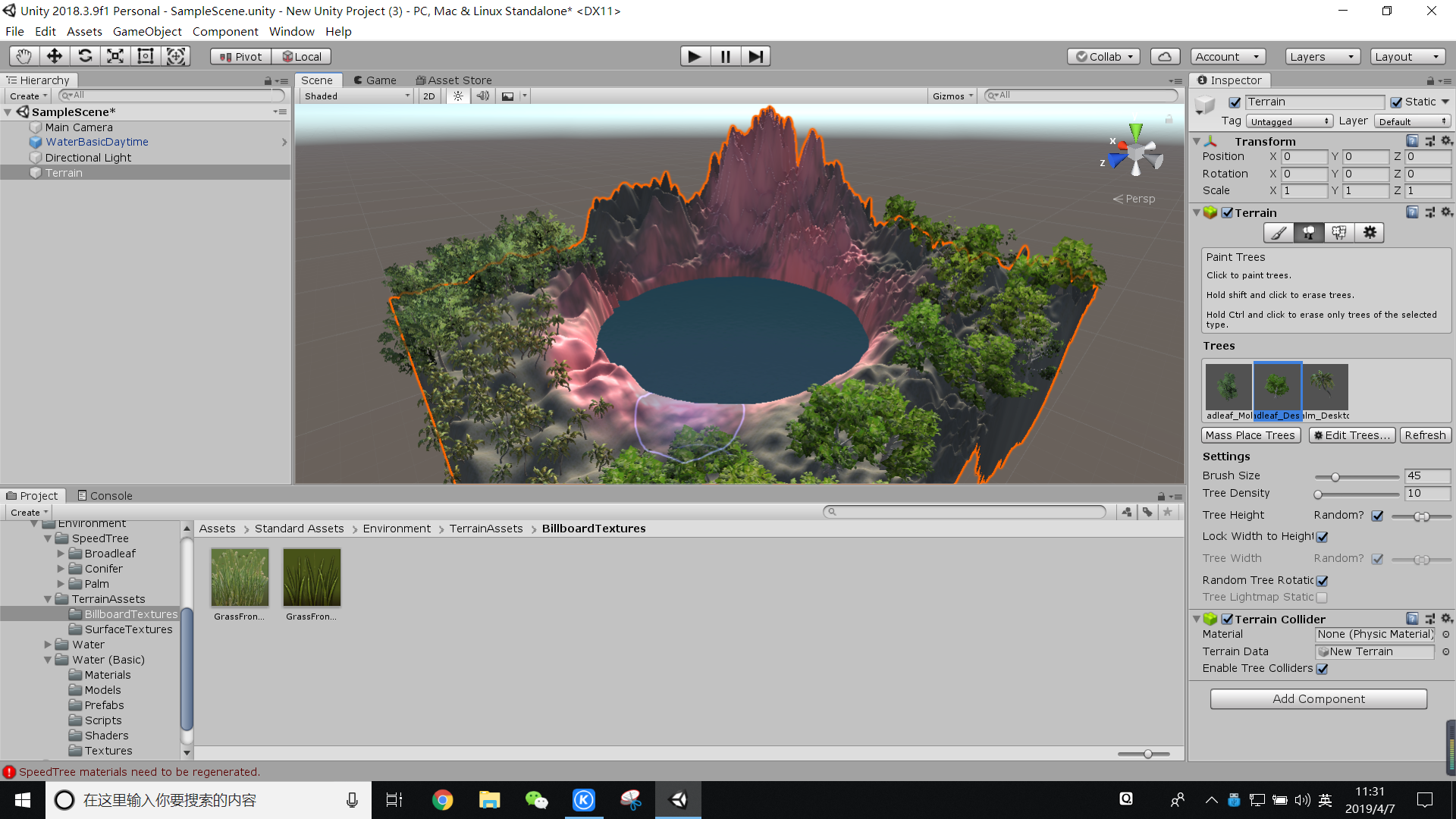Click search by label icon in Project
Viewport: 1456px width, 819px height.
point(1147,512)
